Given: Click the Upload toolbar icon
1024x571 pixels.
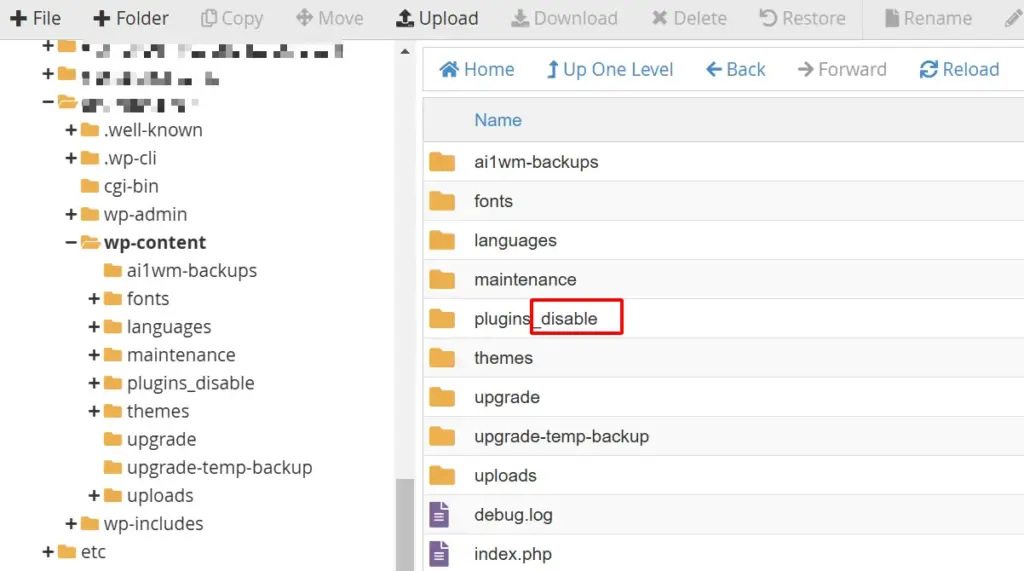Looking at the screenshot, I should point(405,18).
